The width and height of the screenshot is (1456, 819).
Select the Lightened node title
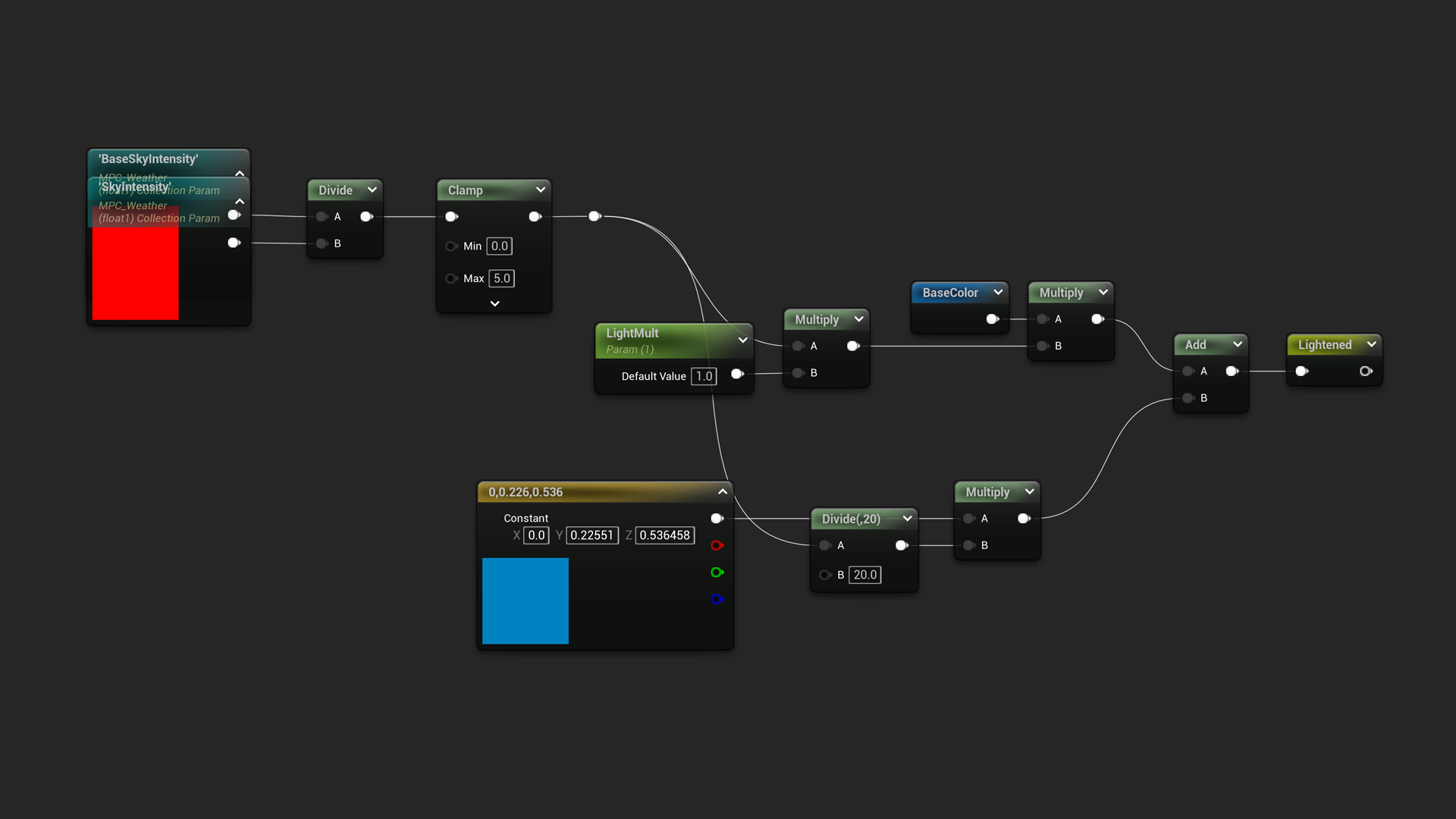[x=1324, y=344]
